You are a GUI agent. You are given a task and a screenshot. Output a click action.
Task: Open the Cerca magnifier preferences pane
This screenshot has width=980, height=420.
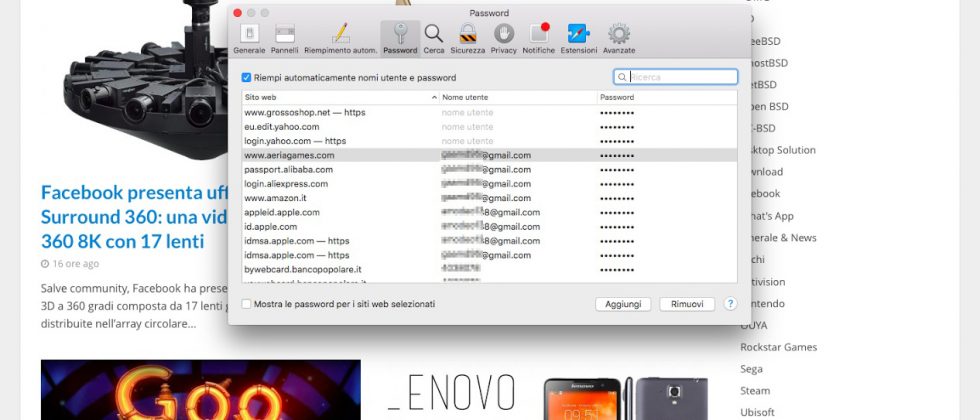pos(434,38)
